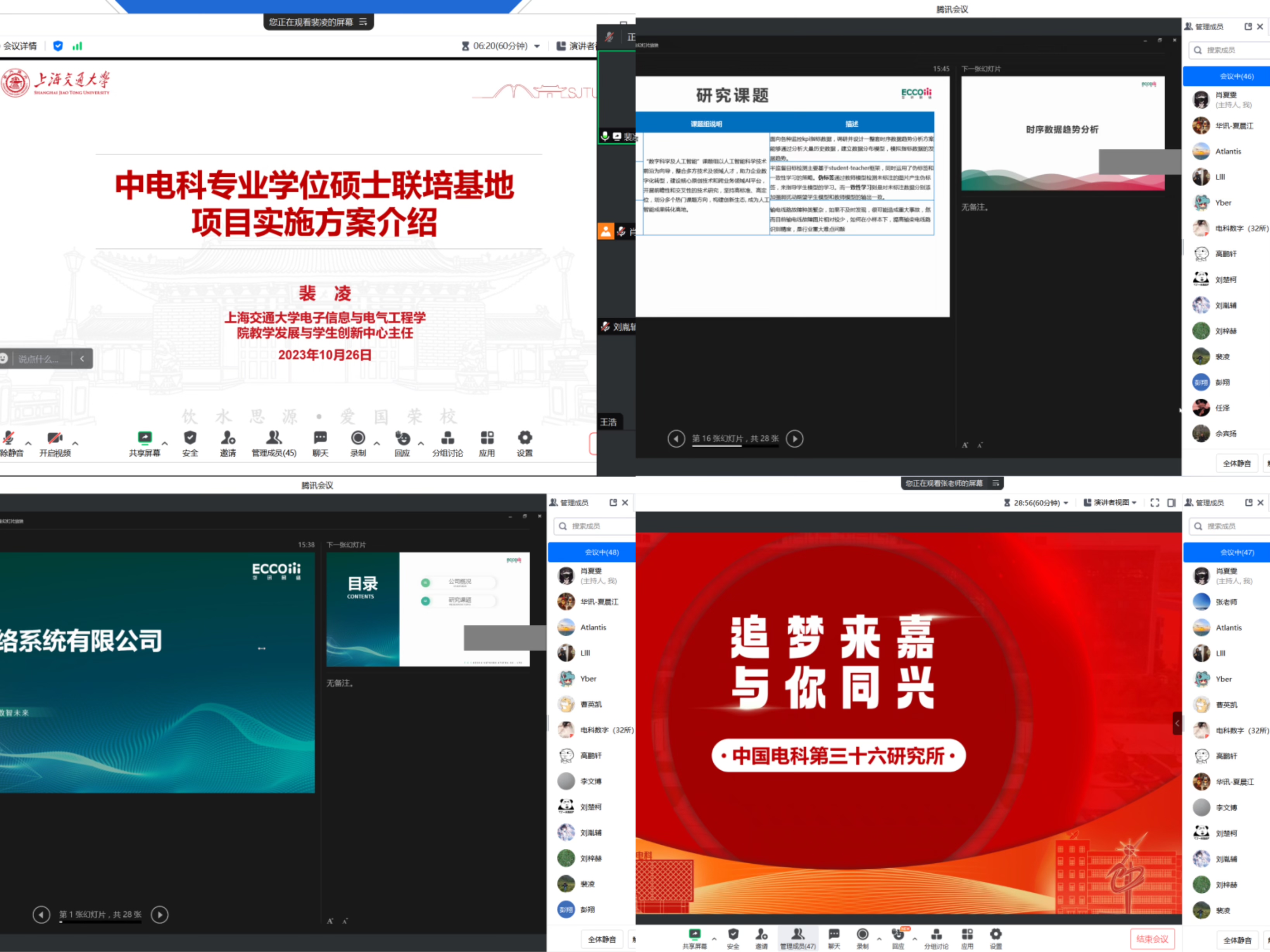Viewport: 1270px width, 952px height.
Task: Click 全体静音 button in top-right meeting
Action: pyautogui.click(x=1237, y=463)
